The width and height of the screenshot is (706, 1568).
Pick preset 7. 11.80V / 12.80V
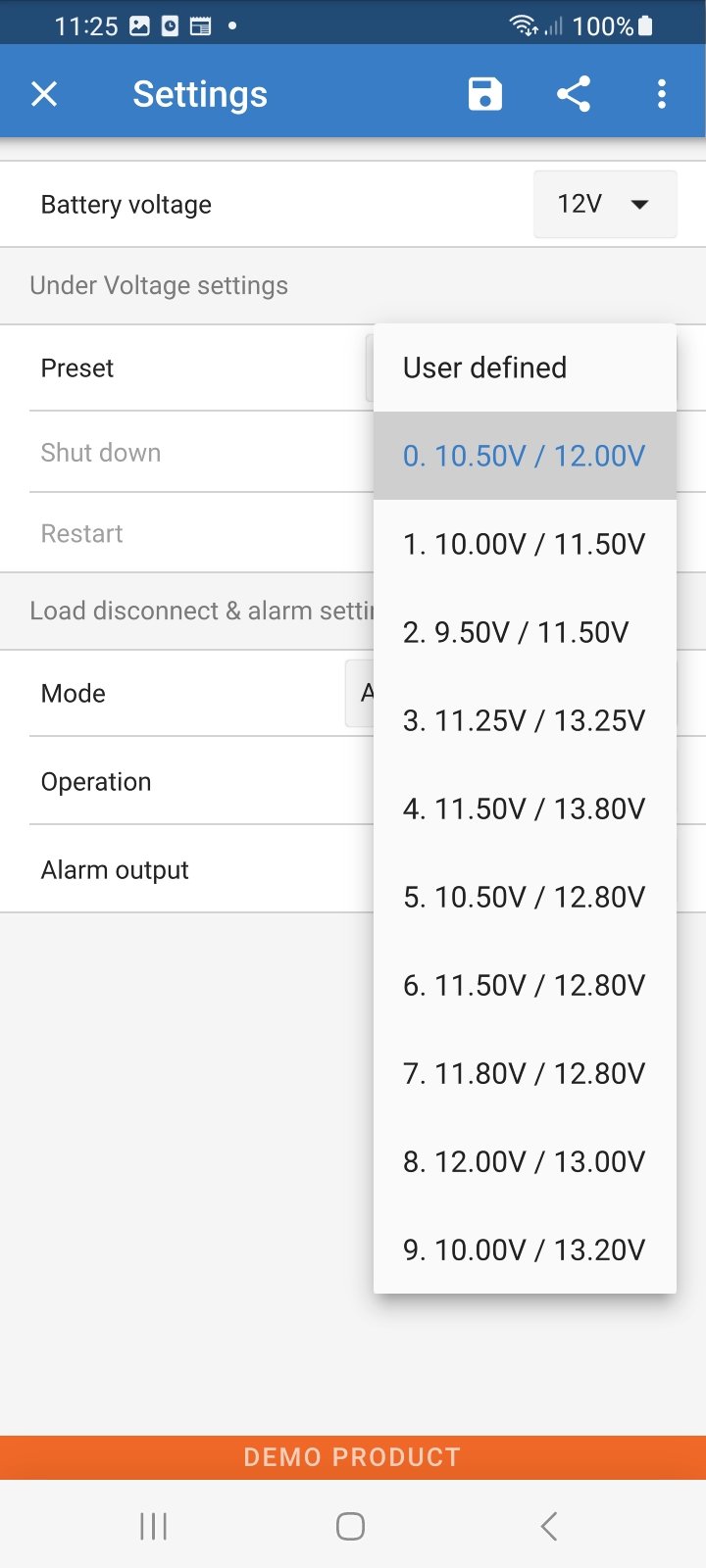[525, 1073]
